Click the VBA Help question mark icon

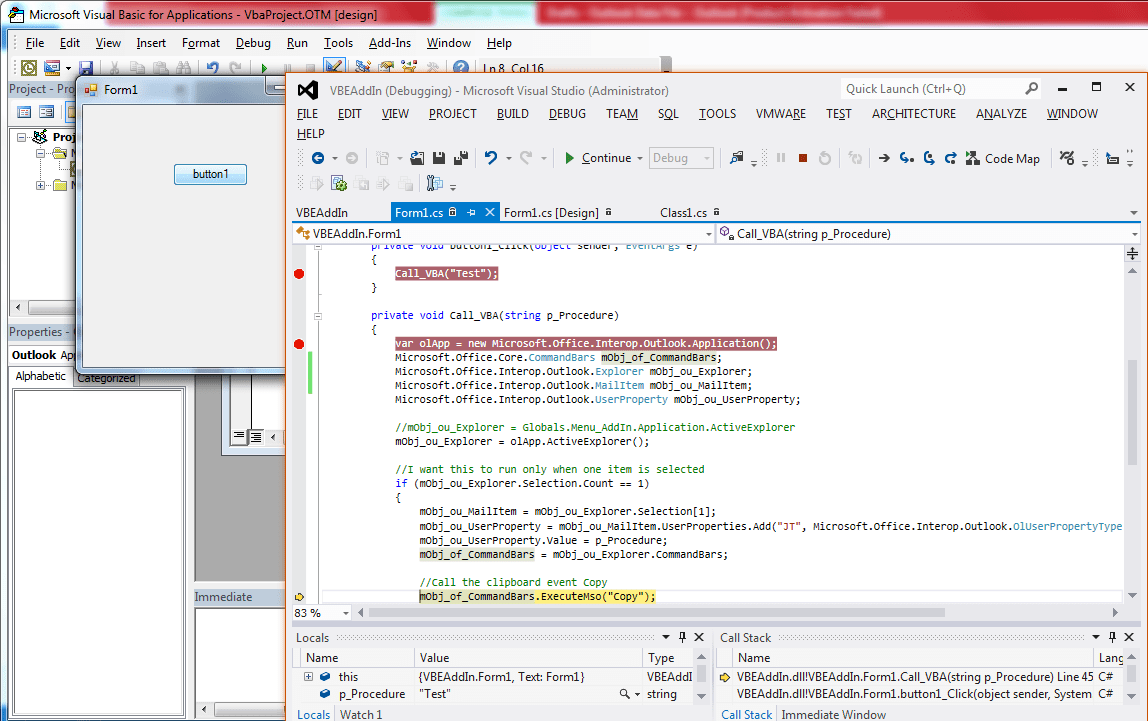coord(461,68)
